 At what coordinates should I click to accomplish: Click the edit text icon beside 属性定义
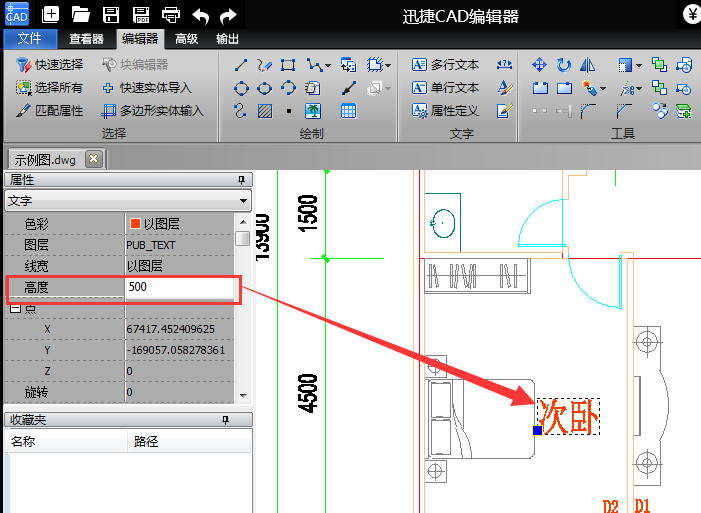(504, 110)
